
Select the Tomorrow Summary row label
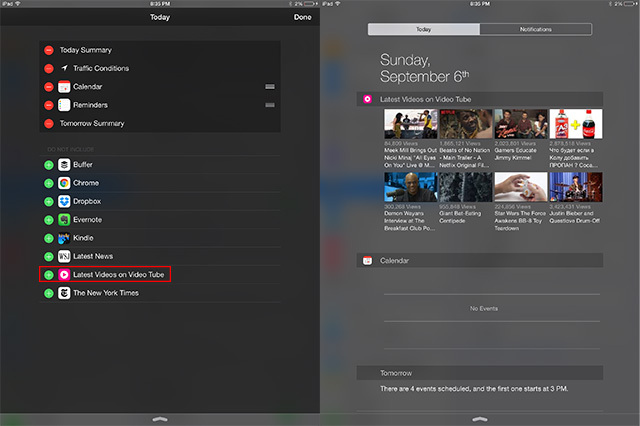point(92,123)
